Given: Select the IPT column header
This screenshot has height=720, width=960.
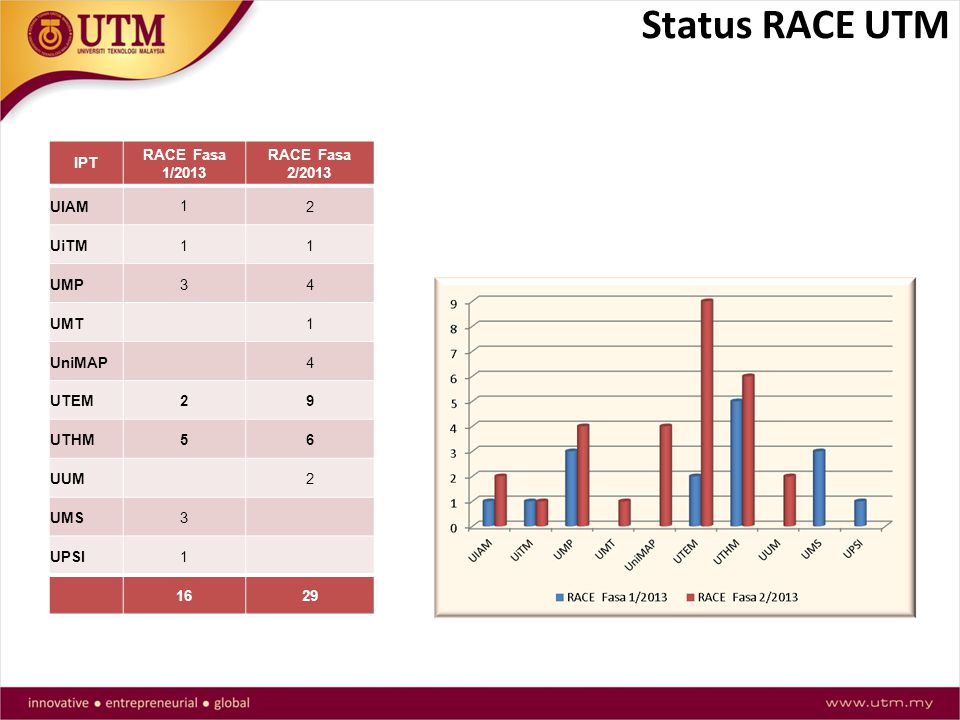Looking at the screenshot, I should tap(86, 163).
